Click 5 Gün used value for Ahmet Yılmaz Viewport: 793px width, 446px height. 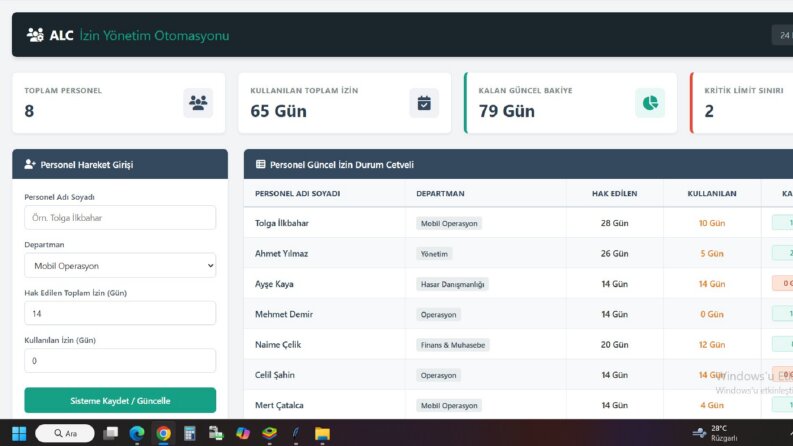712,253
